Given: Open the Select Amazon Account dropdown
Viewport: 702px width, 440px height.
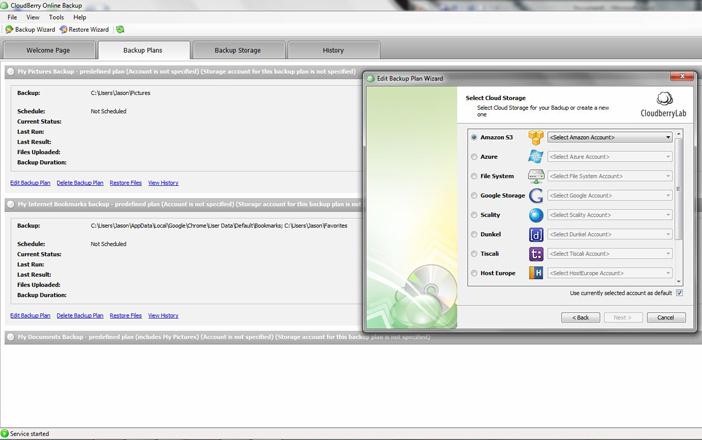Looking at the screenshot, I should point(610,137).
